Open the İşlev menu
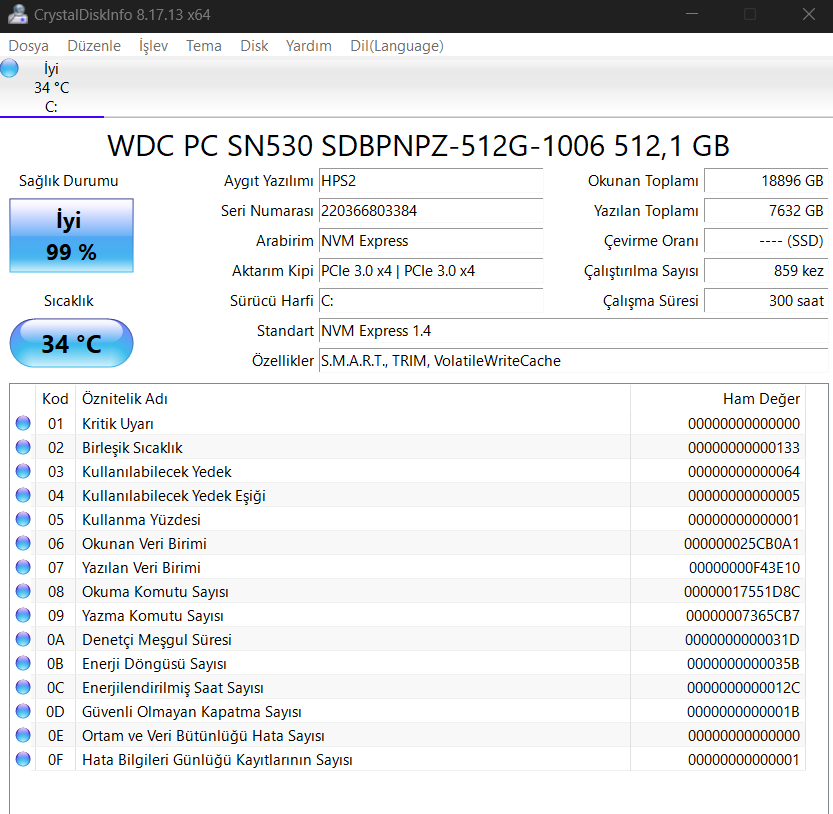The width and height of the screenshot is (833, 814). pyautogui.click(x=154, y=46)
